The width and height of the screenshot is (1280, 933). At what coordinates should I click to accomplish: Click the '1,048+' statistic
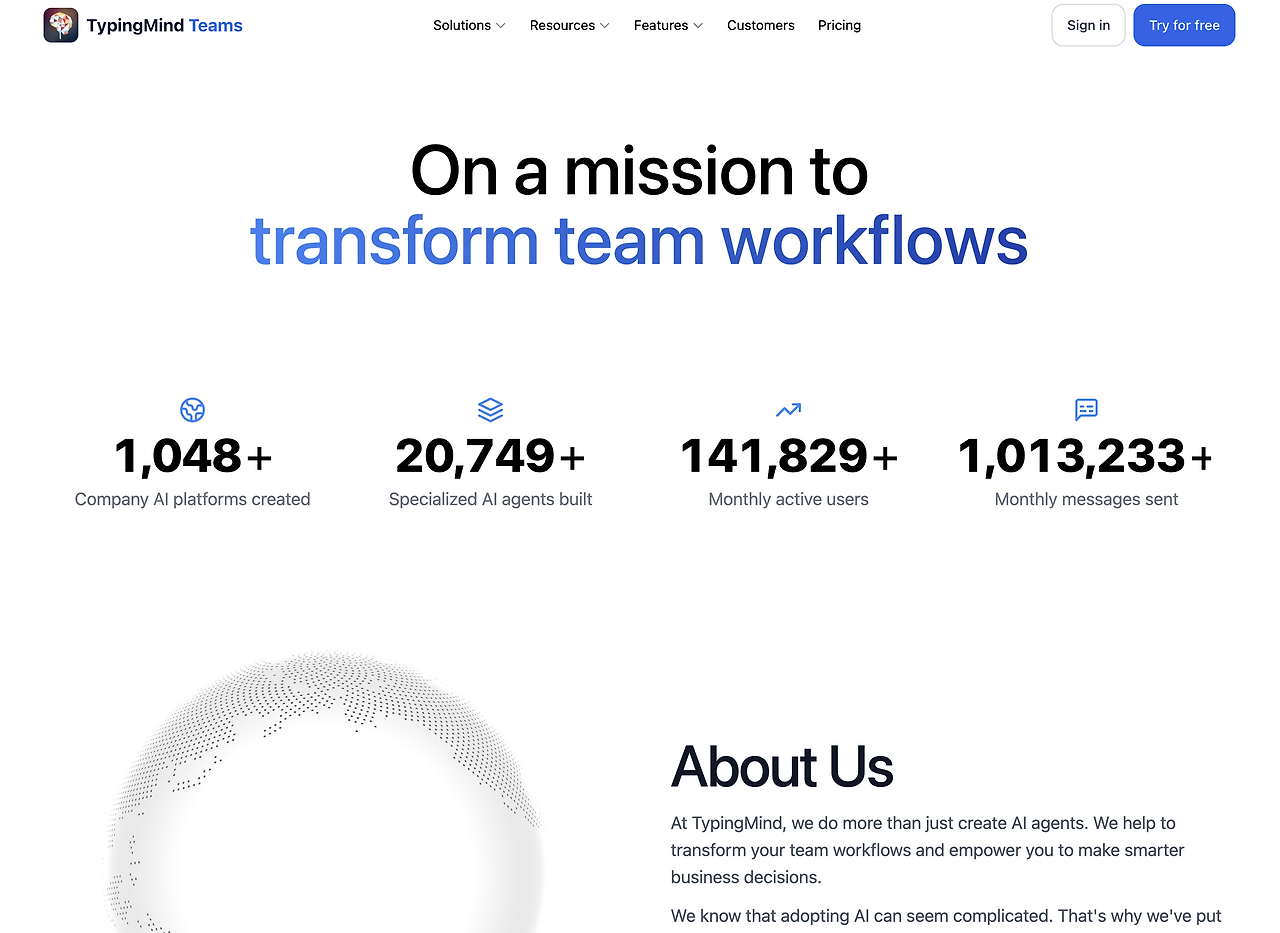pyautogui.click(x=193, y=456)
